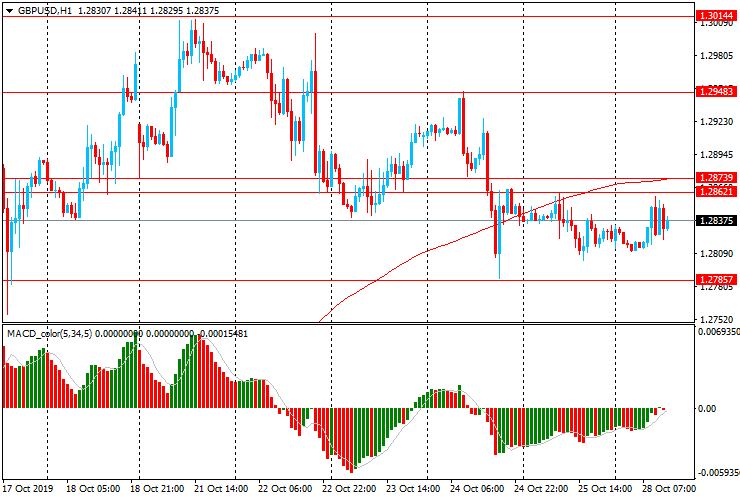Click the 24 Oct 06:00 time axis label

tap(477, 488)
